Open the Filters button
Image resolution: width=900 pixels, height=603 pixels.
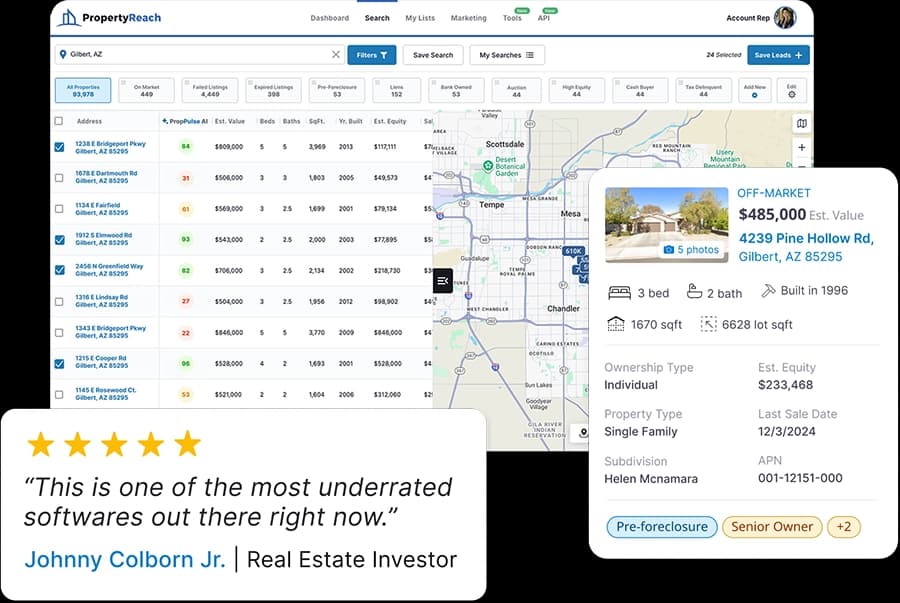[x=372, y=55]
